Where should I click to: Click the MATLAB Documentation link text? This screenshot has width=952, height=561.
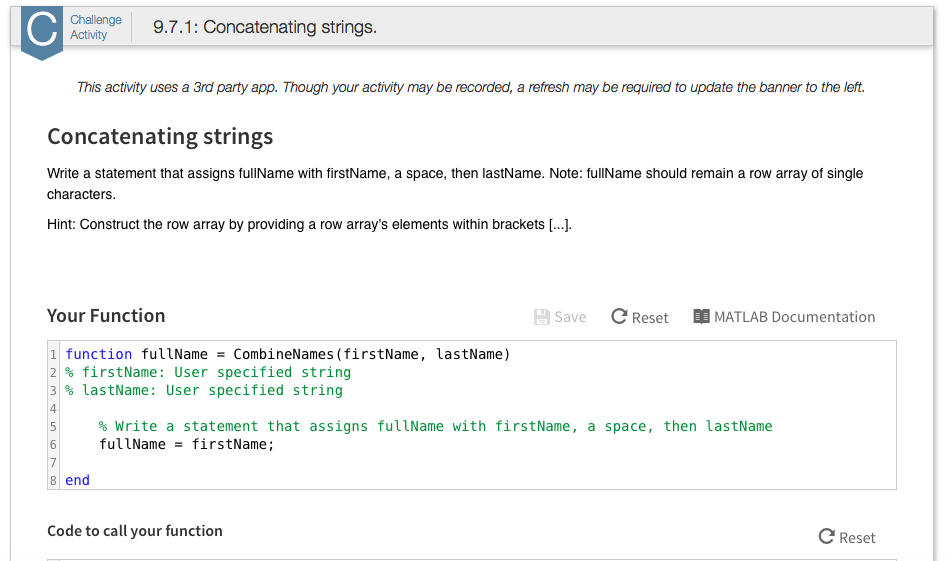coord(794,317)
